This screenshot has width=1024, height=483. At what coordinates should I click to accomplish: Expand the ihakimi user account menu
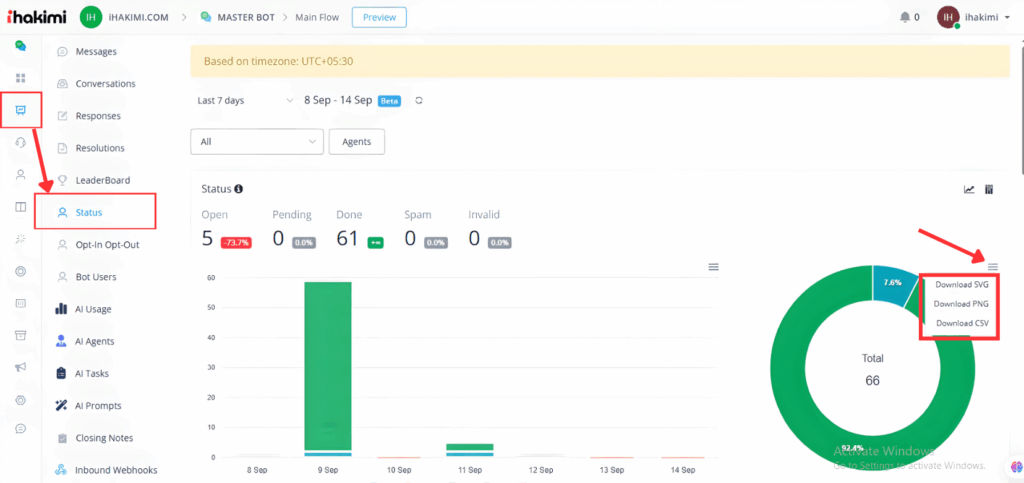[973, 17]
